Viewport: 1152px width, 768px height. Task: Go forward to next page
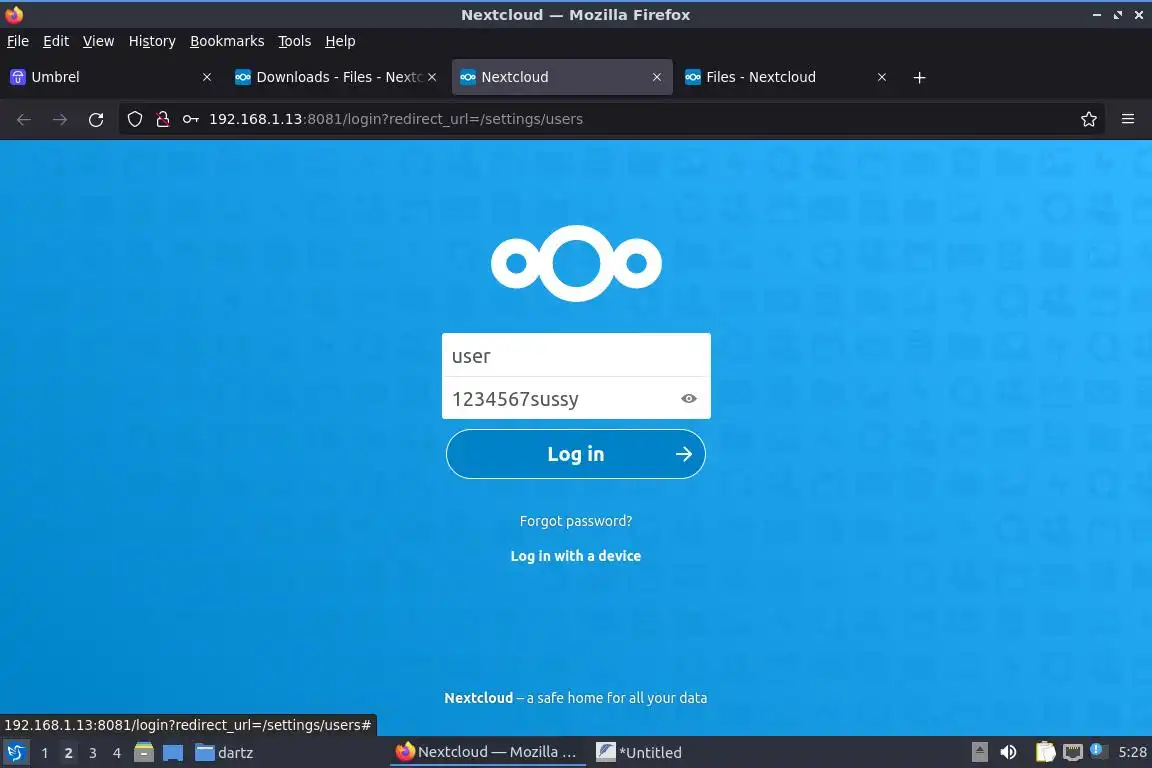(x=60, y=119)
